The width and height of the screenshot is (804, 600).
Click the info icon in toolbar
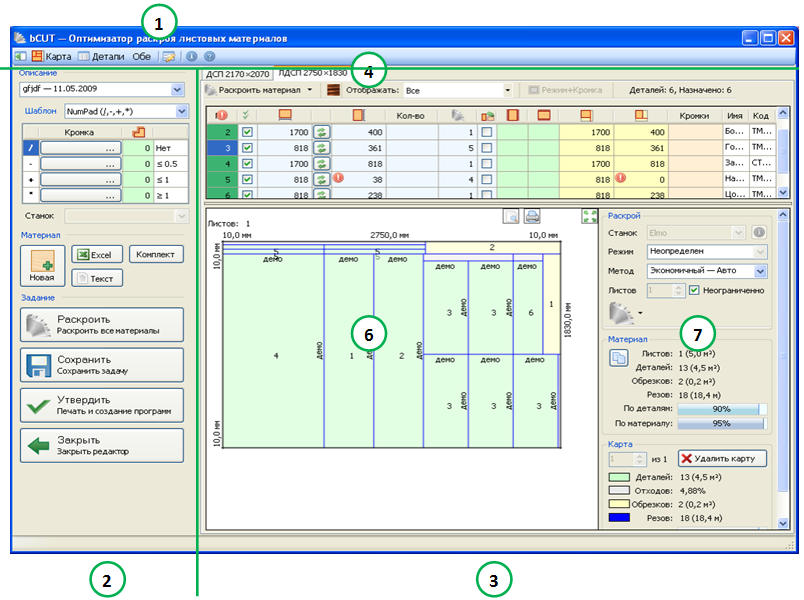(x=192, y=56)
